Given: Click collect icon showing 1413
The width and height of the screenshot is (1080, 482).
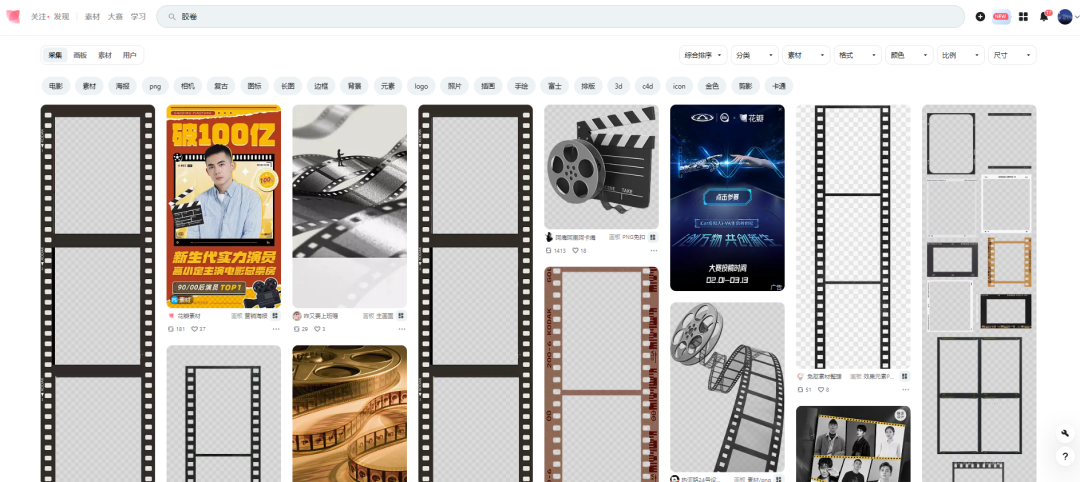Looking at the screenshot, I should (549, 250).
